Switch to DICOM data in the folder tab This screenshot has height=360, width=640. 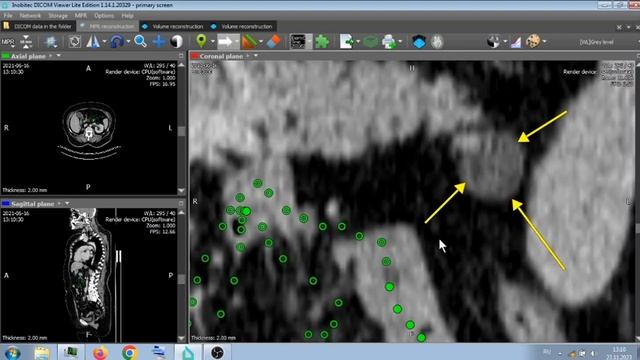coord(38,26)
